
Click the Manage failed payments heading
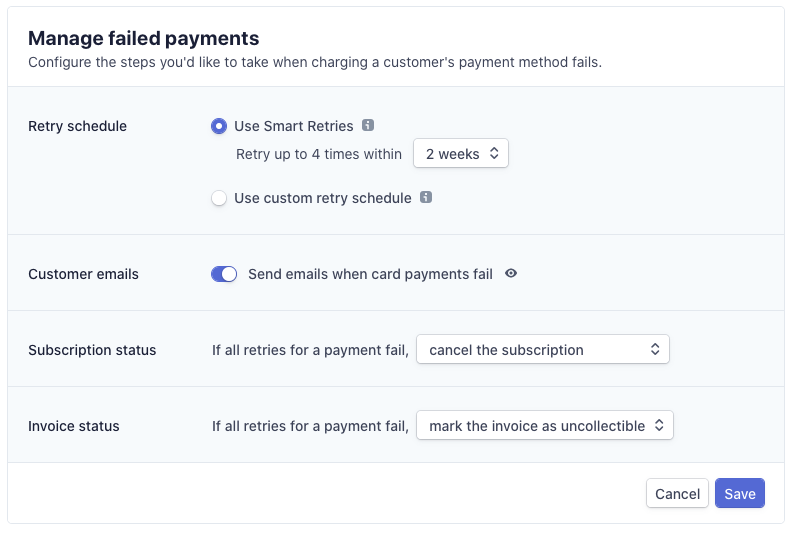coord(143,39)
